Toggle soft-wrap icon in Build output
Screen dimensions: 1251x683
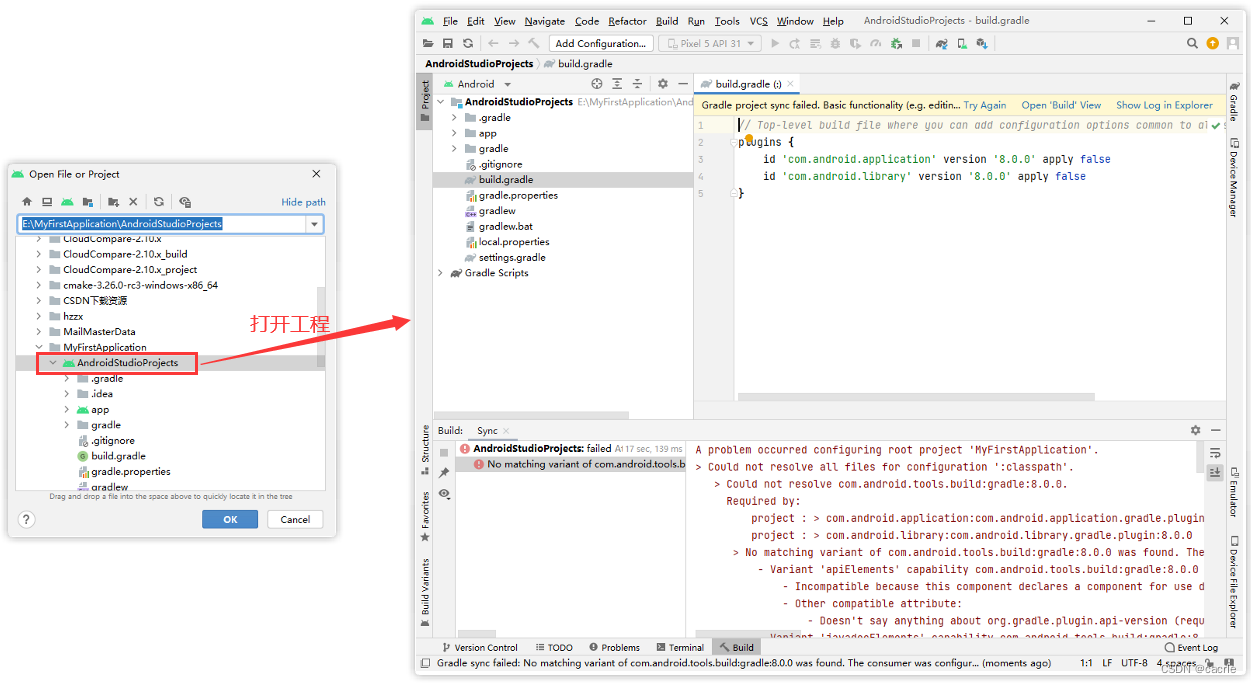1215,453
